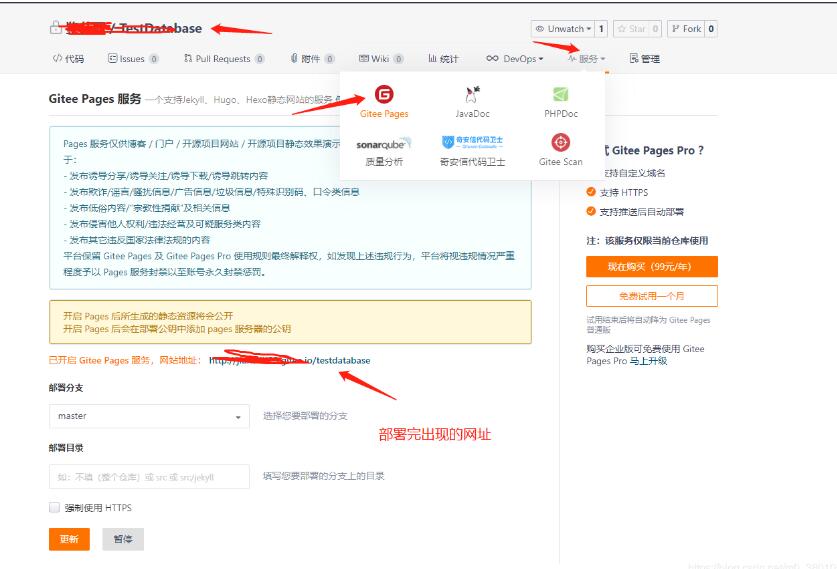Click the 免费试用一个月 button

click(651, 296)
